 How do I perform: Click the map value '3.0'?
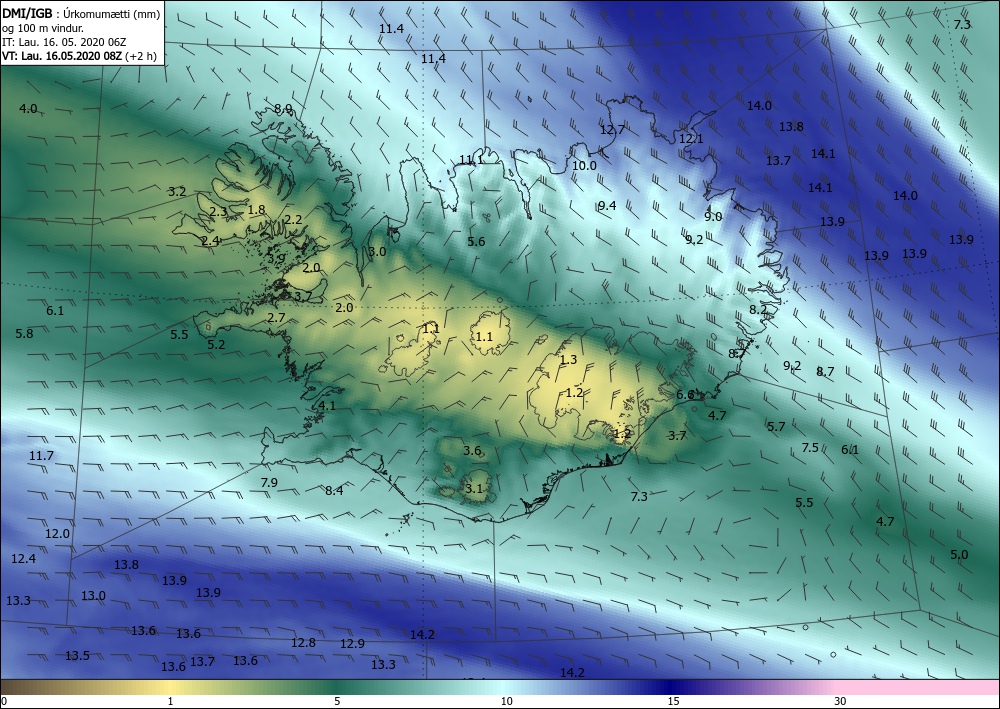[378, 251]
